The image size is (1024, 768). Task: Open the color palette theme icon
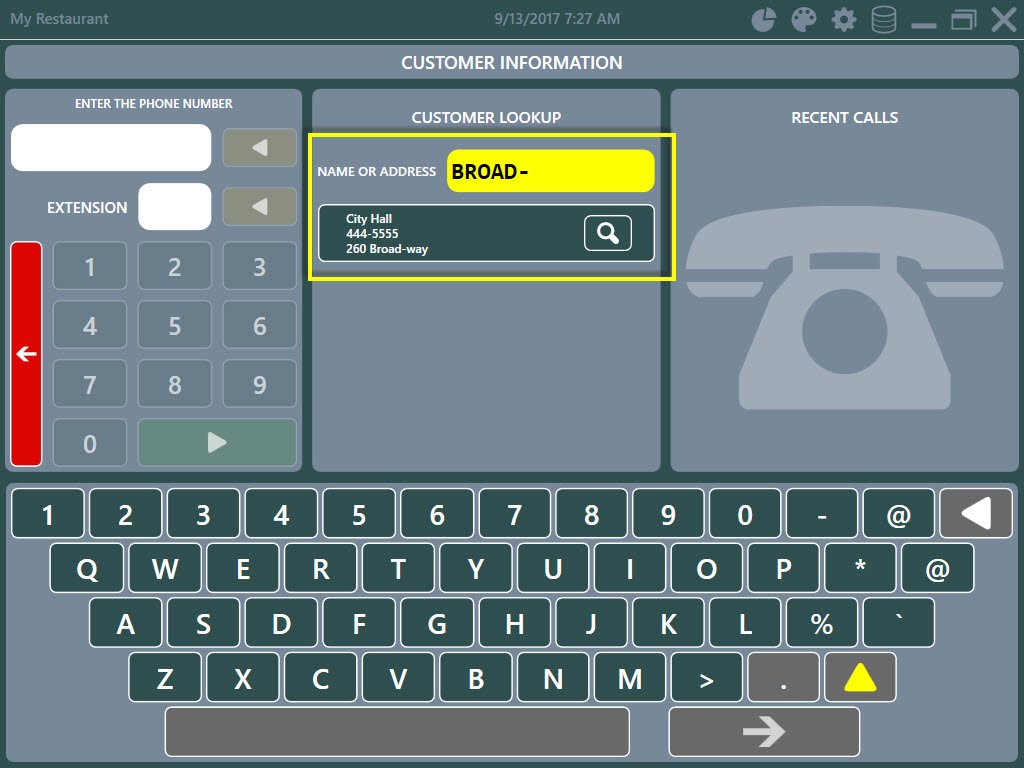(x=804, y=20)
